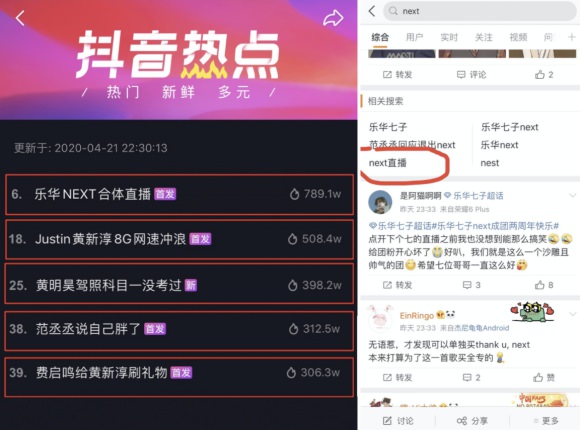Tap avatar of user 是阿猫啊啊
580x430 pixels.
pos(380,202)
